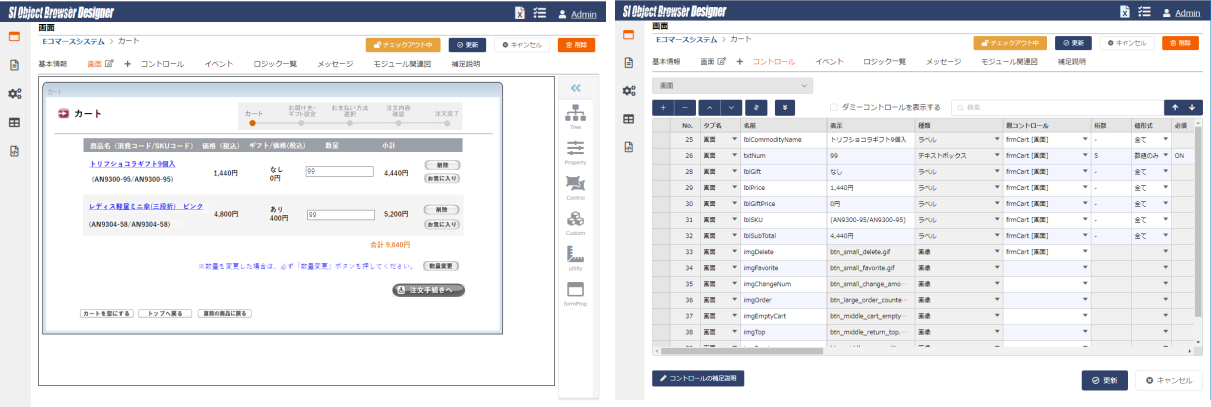Click the orange チェックアウト中 button on left
This screenshot has width=1211, height=407.
tap(403, 45)
